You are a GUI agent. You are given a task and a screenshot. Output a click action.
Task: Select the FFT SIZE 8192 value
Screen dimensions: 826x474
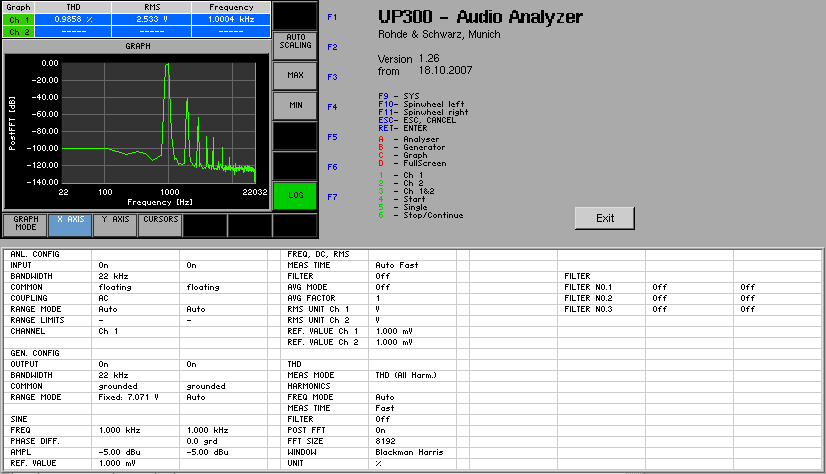[x=412, y=441]
